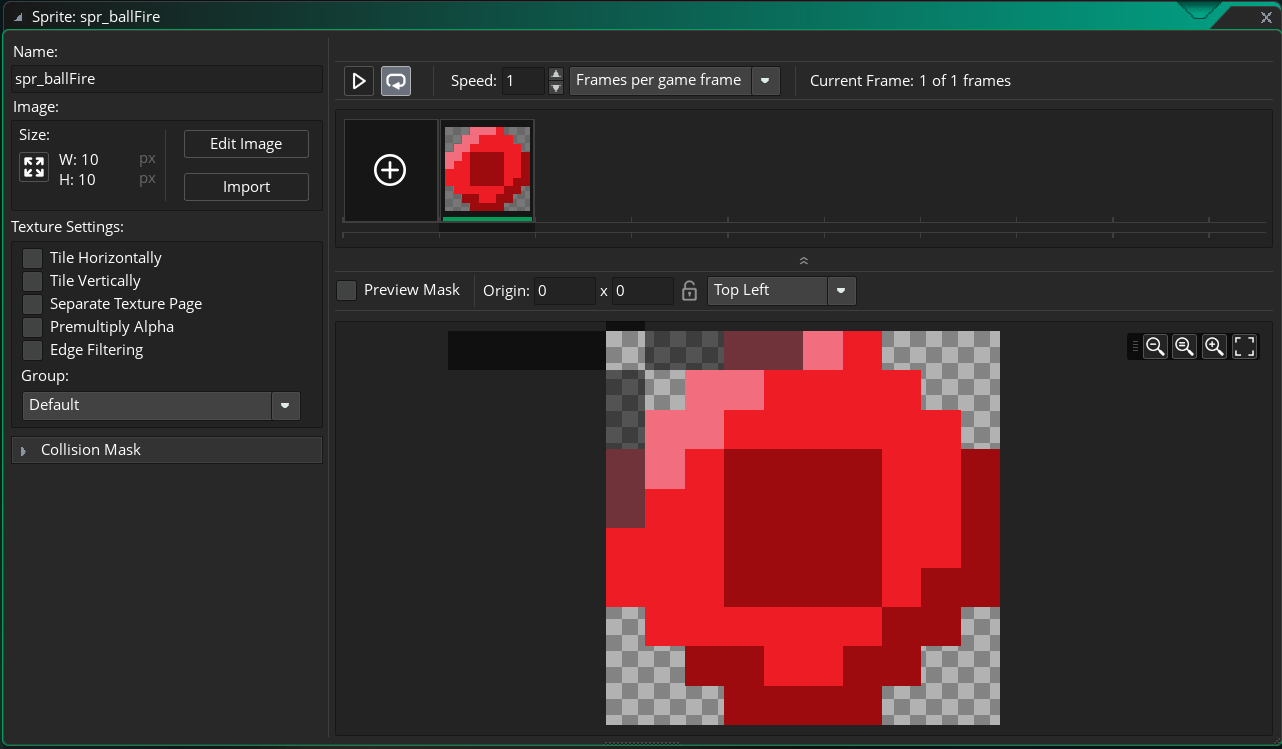Toggle Premultiply Alpha option
The width and height of the screenshot is (1282, 749).
point(33,327)
